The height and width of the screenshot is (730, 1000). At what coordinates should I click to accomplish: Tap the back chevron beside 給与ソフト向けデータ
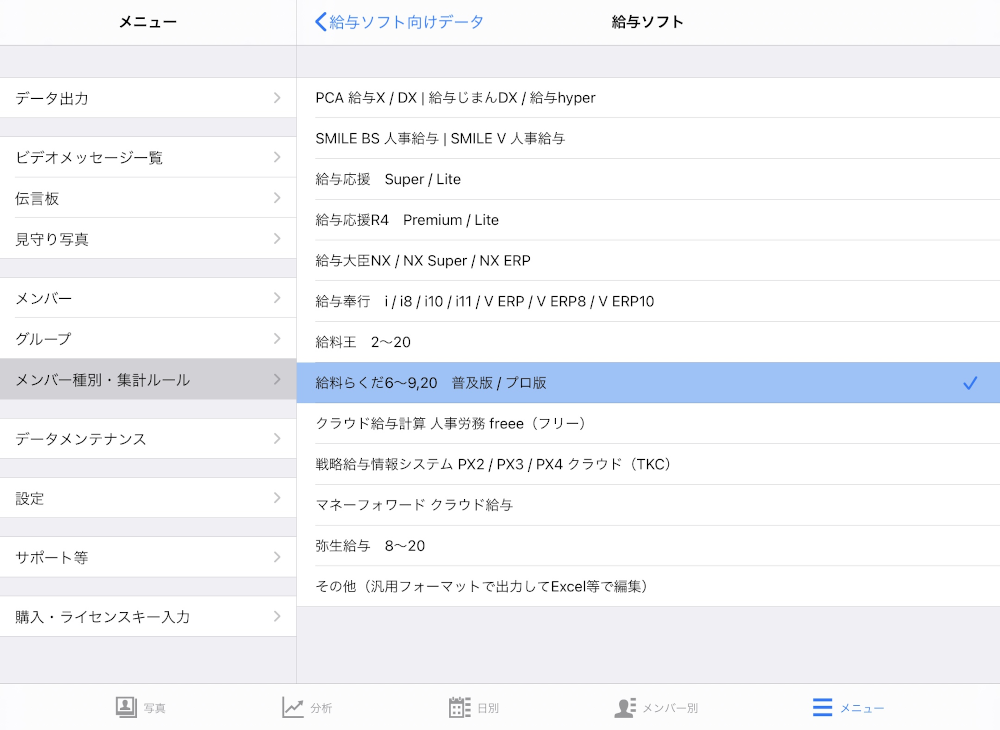pos(321,22)
